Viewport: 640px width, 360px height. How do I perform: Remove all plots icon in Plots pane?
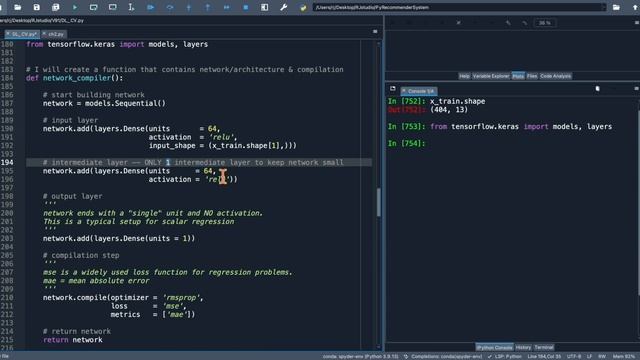point(458,23)
